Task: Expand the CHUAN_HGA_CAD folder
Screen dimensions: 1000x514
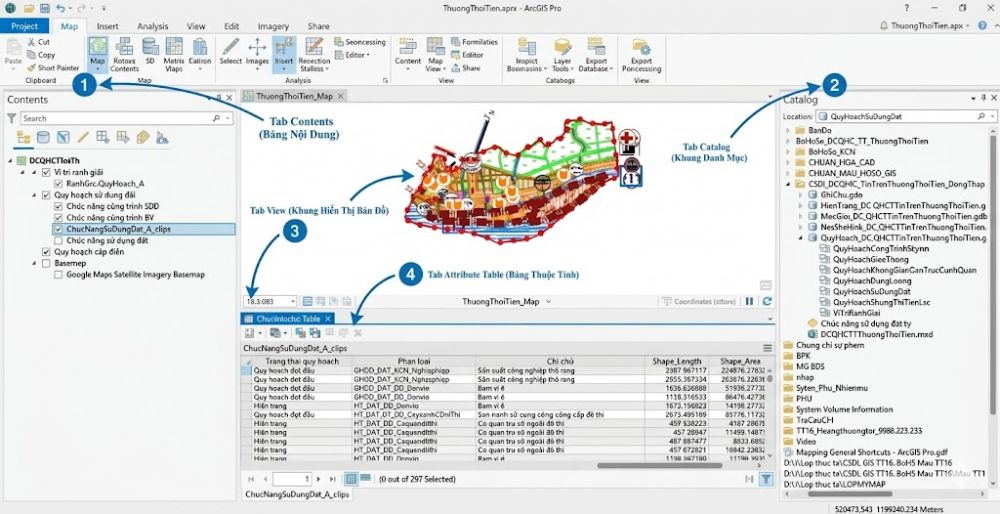Action: (788, 163)
